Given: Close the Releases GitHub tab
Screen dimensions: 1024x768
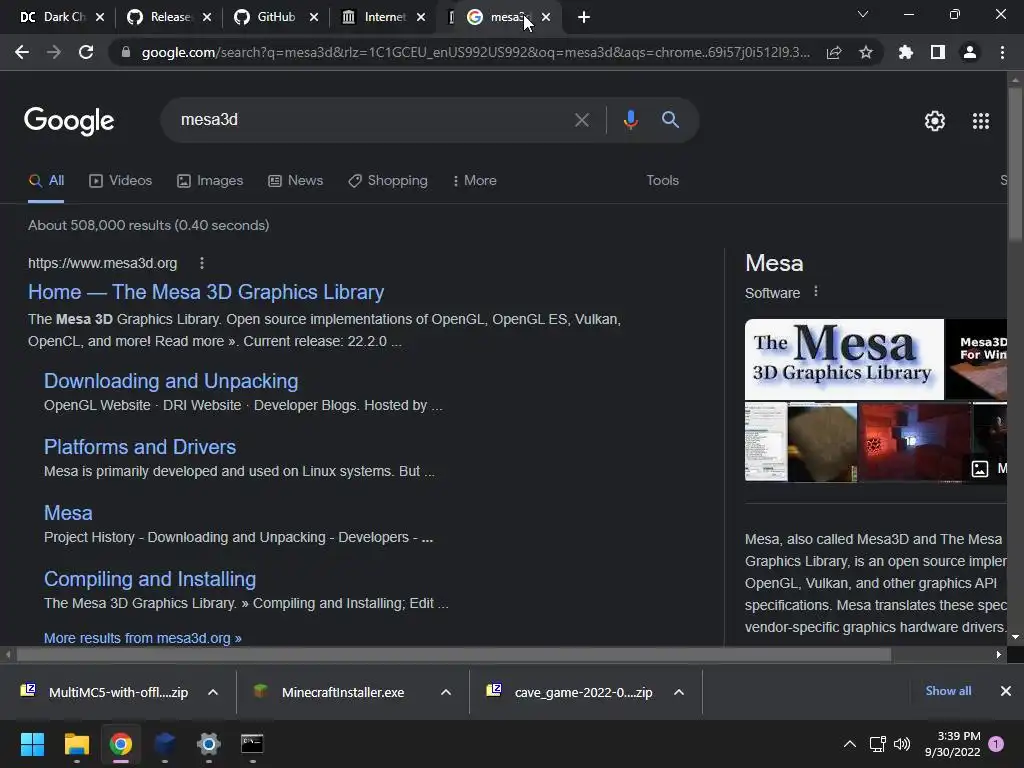Looking at the screenshot, I should click(x=207, y=17).
